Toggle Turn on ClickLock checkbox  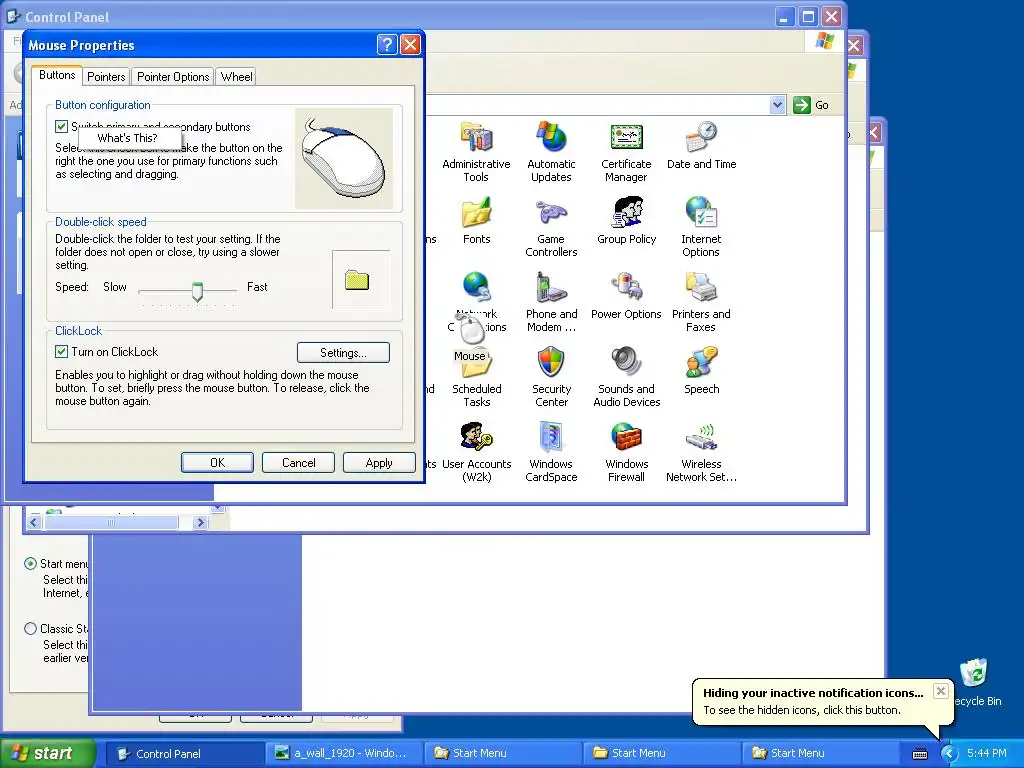(61, 351)
